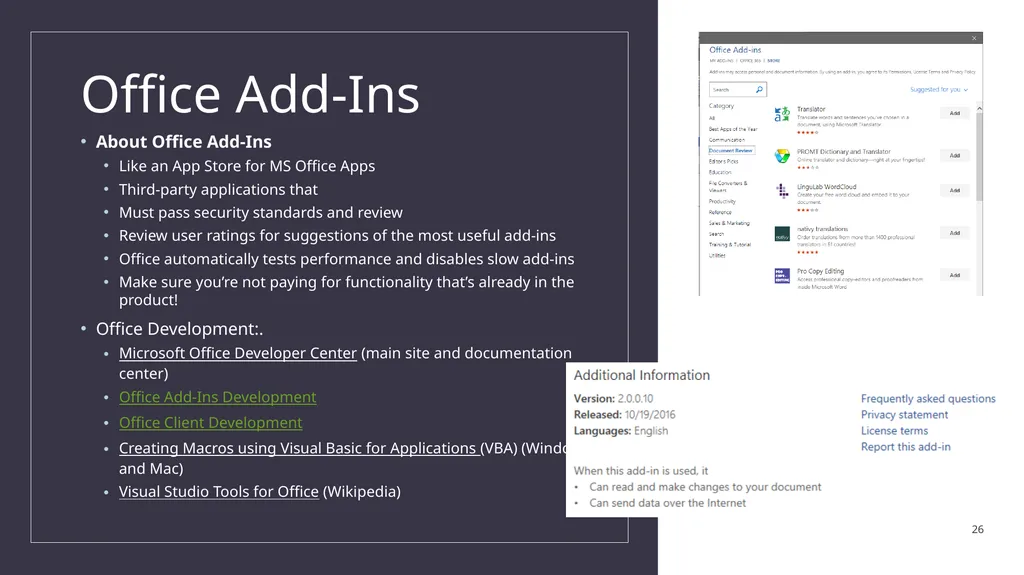This screenshot has width=1024, height=575.
Task: Select the Search category in the list
Action: point(716,234)
